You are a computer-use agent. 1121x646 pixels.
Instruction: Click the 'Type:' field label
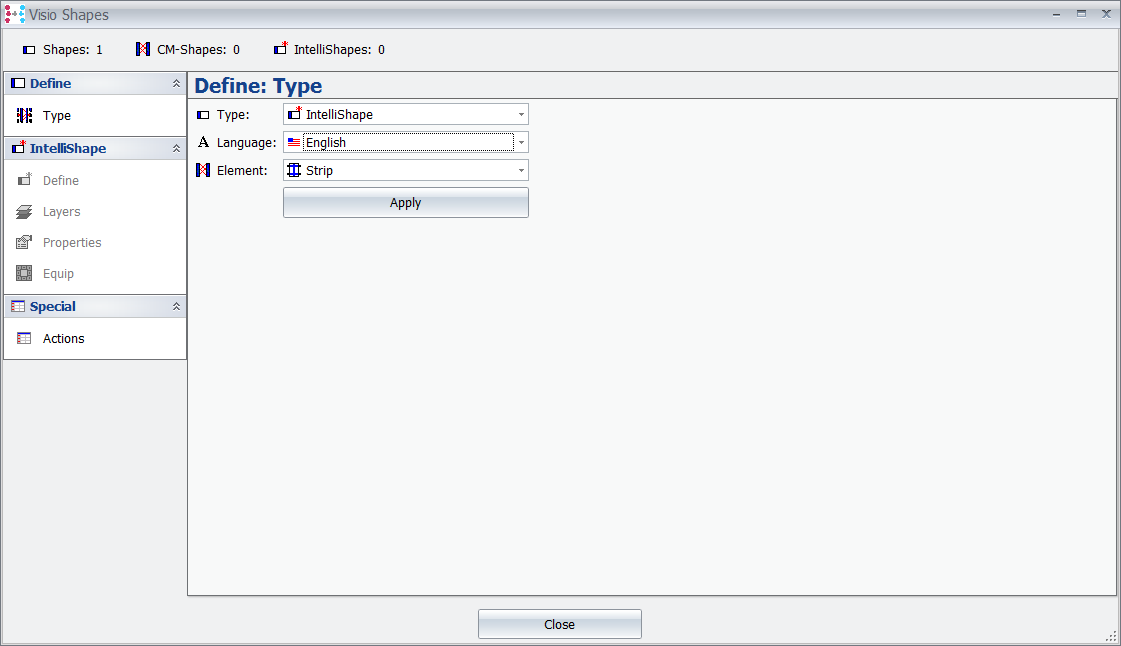click(x=233, y=114)
